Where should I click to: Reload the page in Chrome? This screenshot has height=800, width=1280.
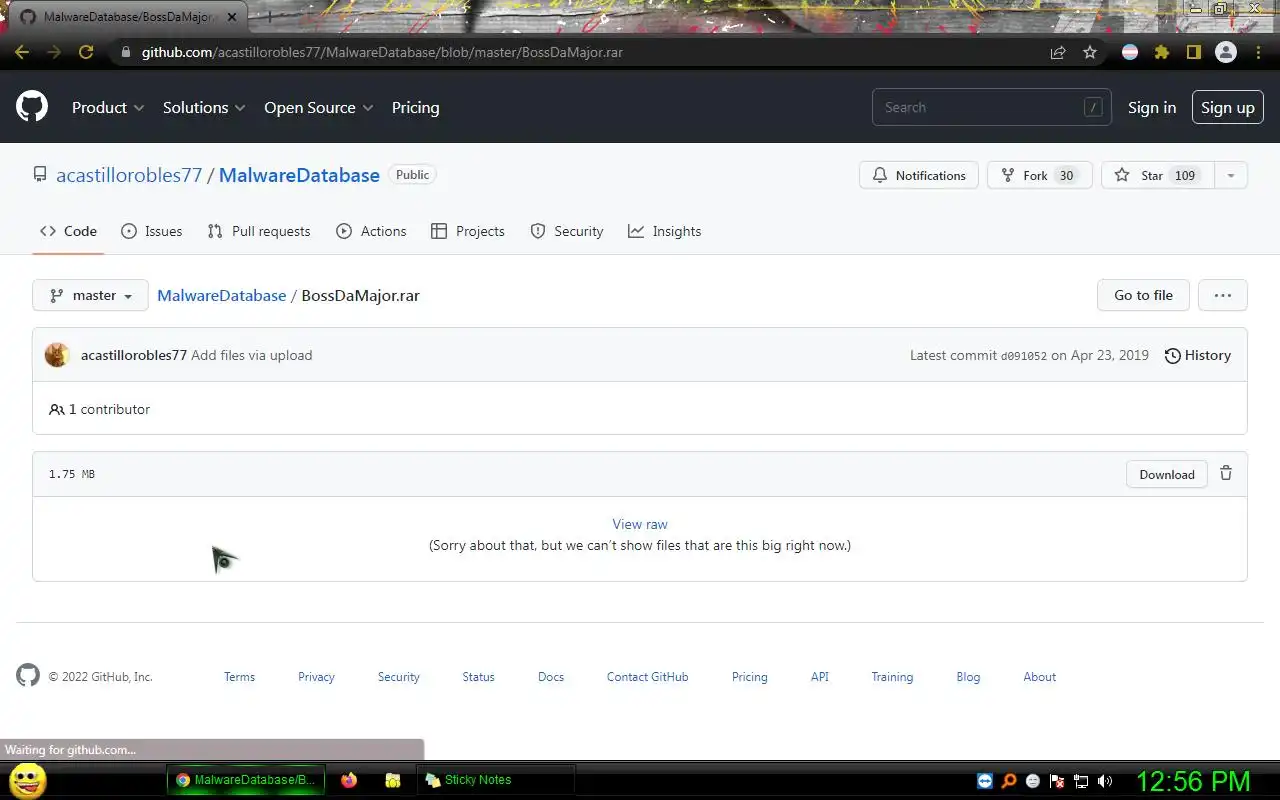click(86, 52)
